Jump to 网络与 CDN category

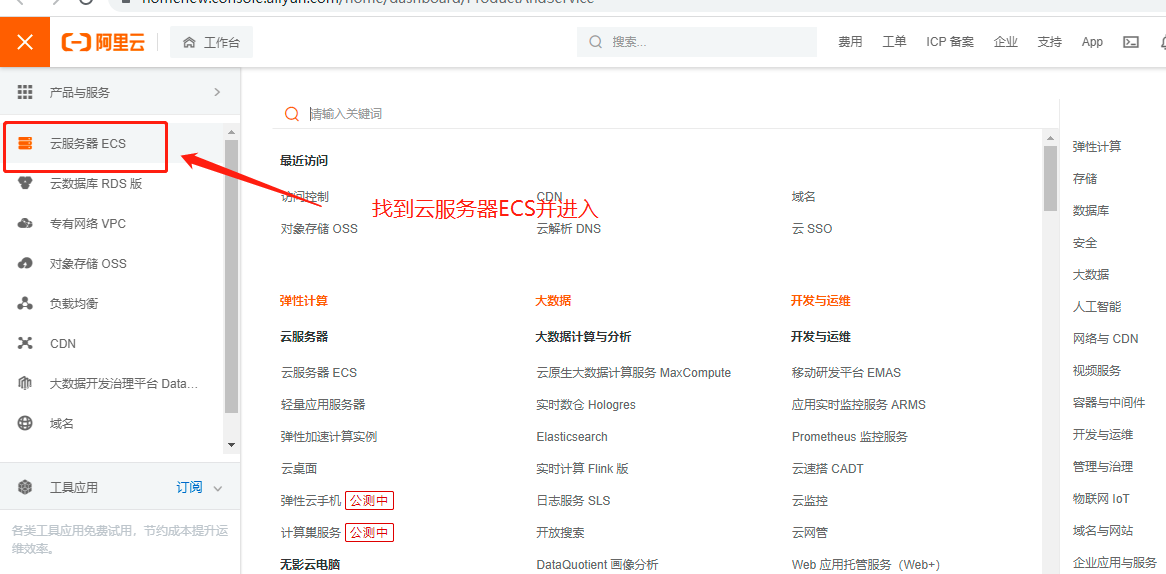coord(1105,338)
